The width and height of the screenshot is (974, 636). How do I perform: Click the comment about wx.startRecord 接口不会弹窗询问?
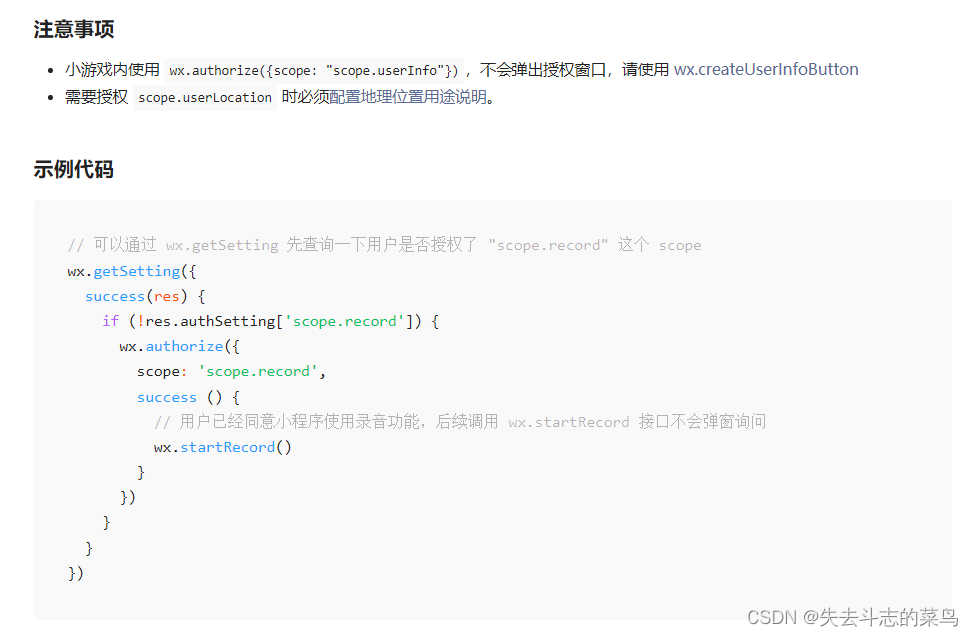(460, 422)
